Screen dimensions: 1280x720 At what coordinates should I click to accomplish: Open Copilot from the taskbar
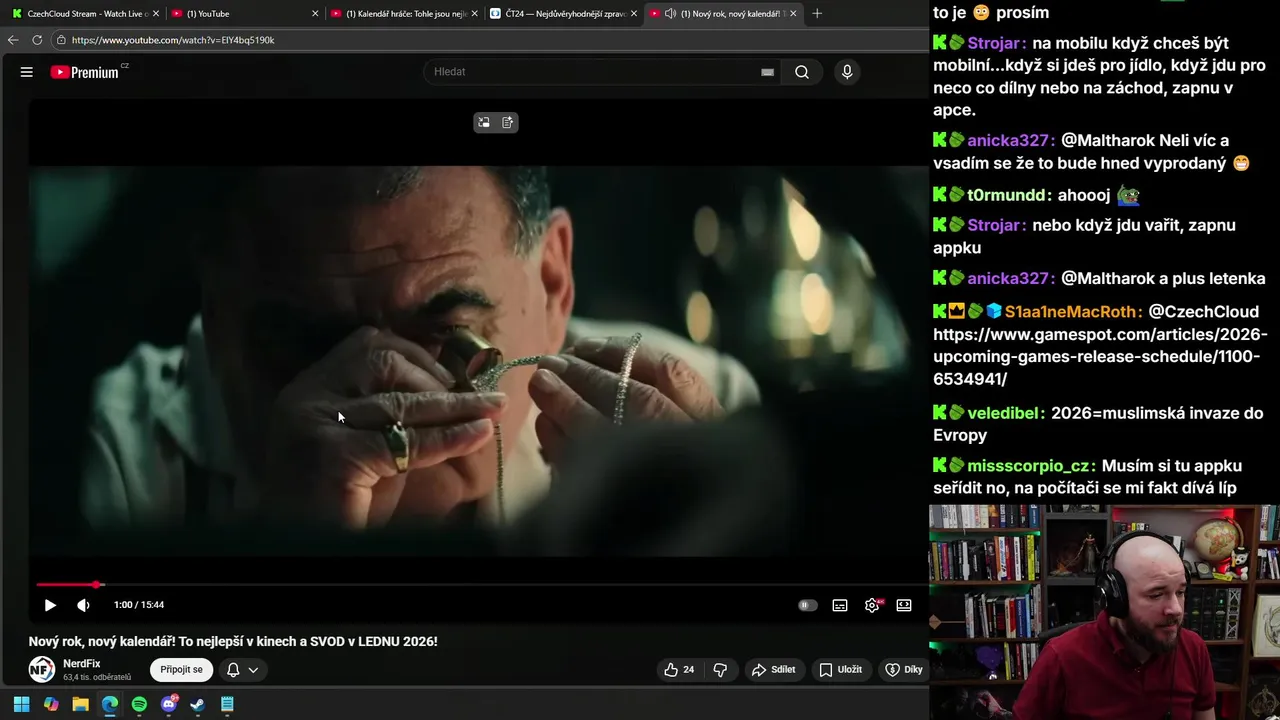(51, 704)
